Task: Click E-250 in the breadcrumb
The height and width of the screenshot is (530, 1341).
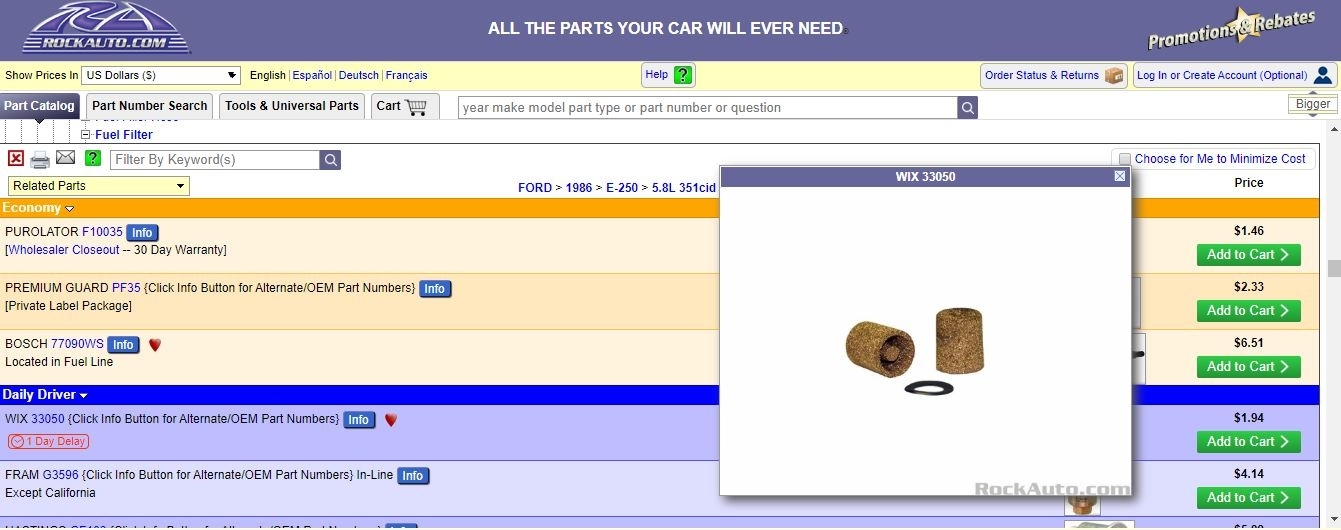Action: point(622,188)
